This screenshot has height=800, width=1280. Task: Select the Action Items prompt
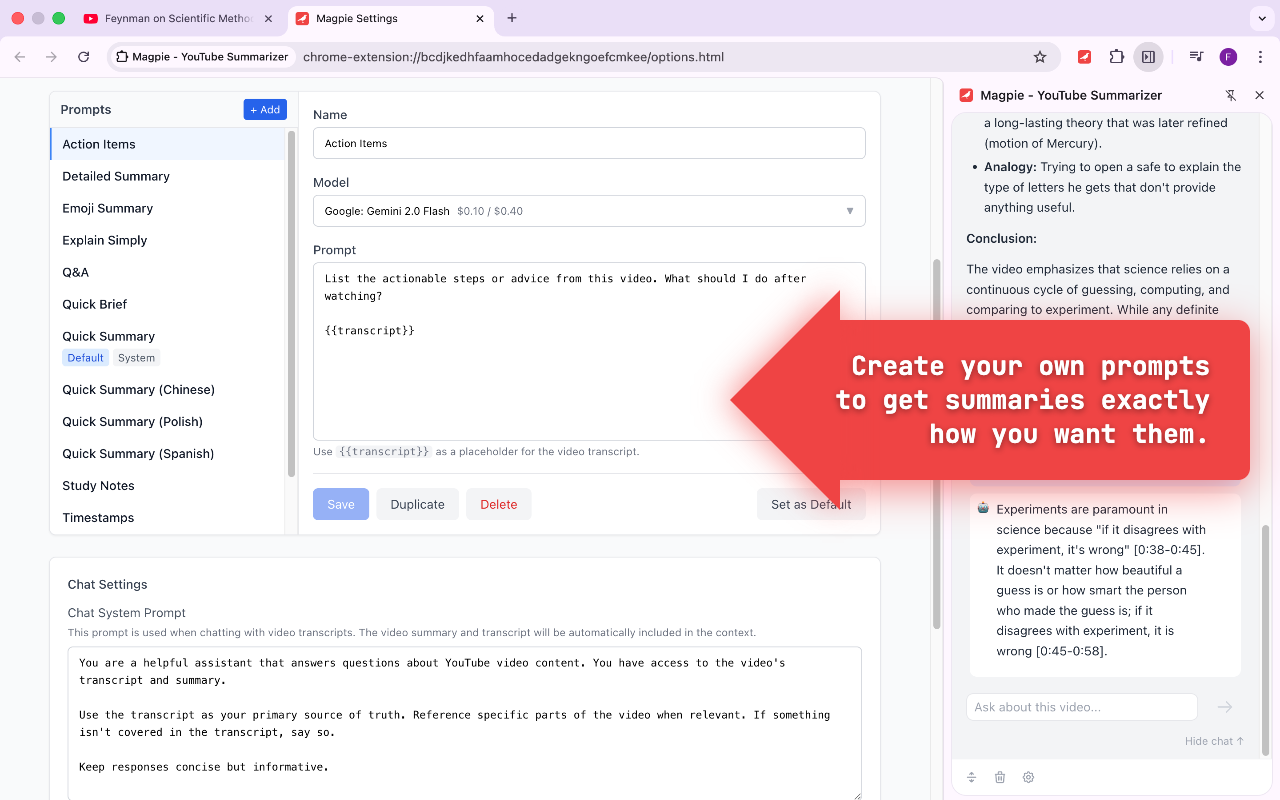(168, 144)
